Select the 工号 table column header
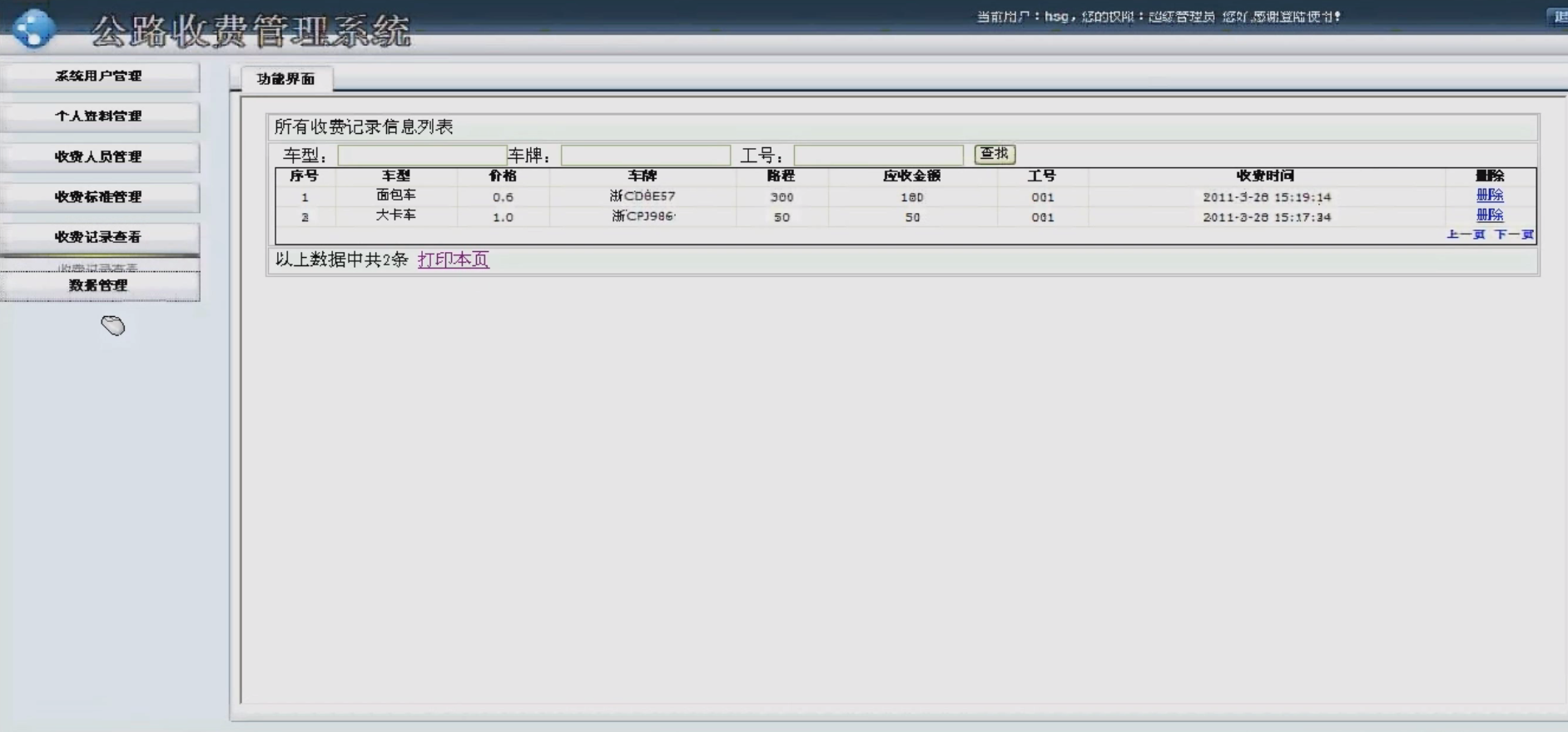The image size is (1568, 732). (1042, 176)
